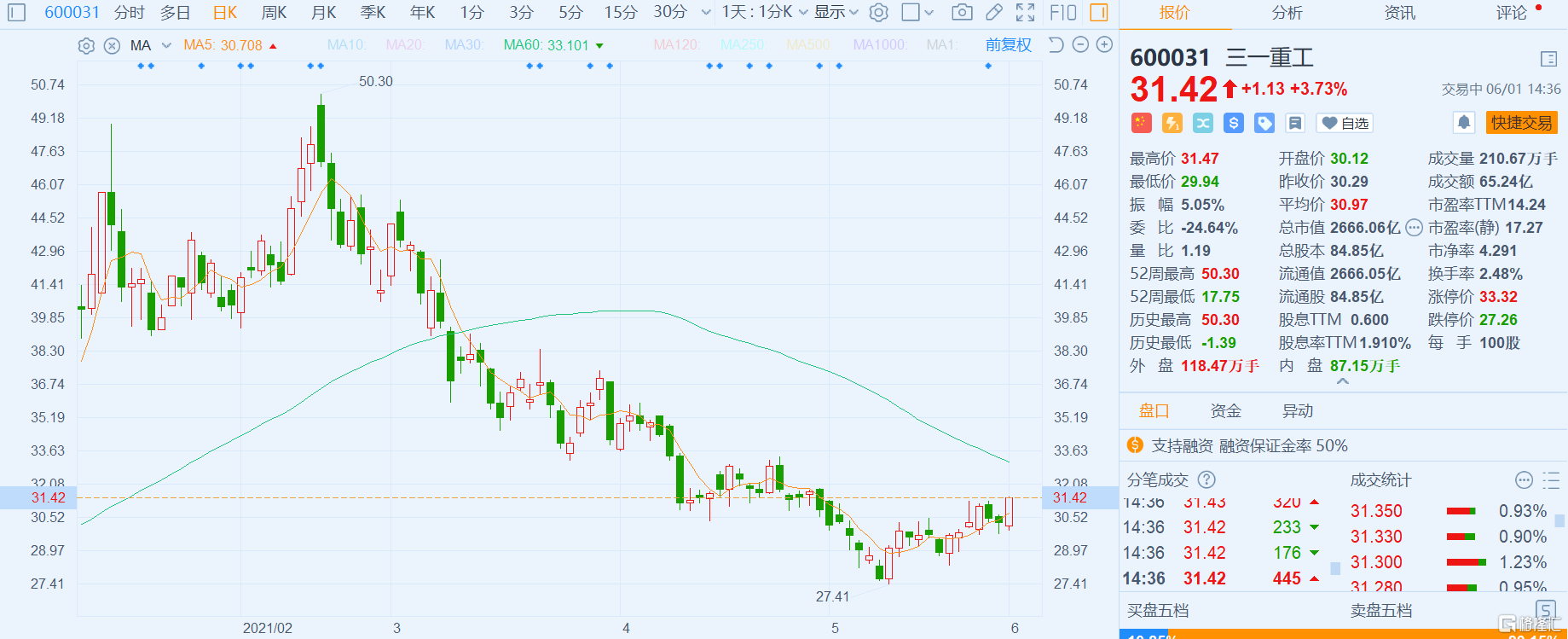Image resolution: width=1568 pixels, height=639 pixels.
Task: Open the 1天:1分K interval dropdown
Action: 764,12
